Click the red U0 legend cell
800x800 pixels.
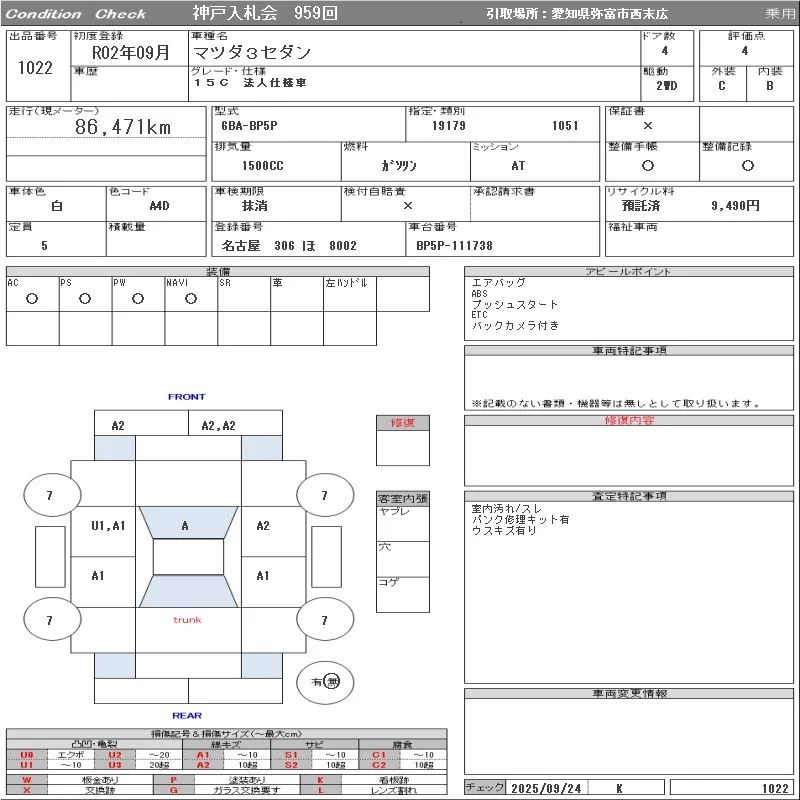pos(27,755)
